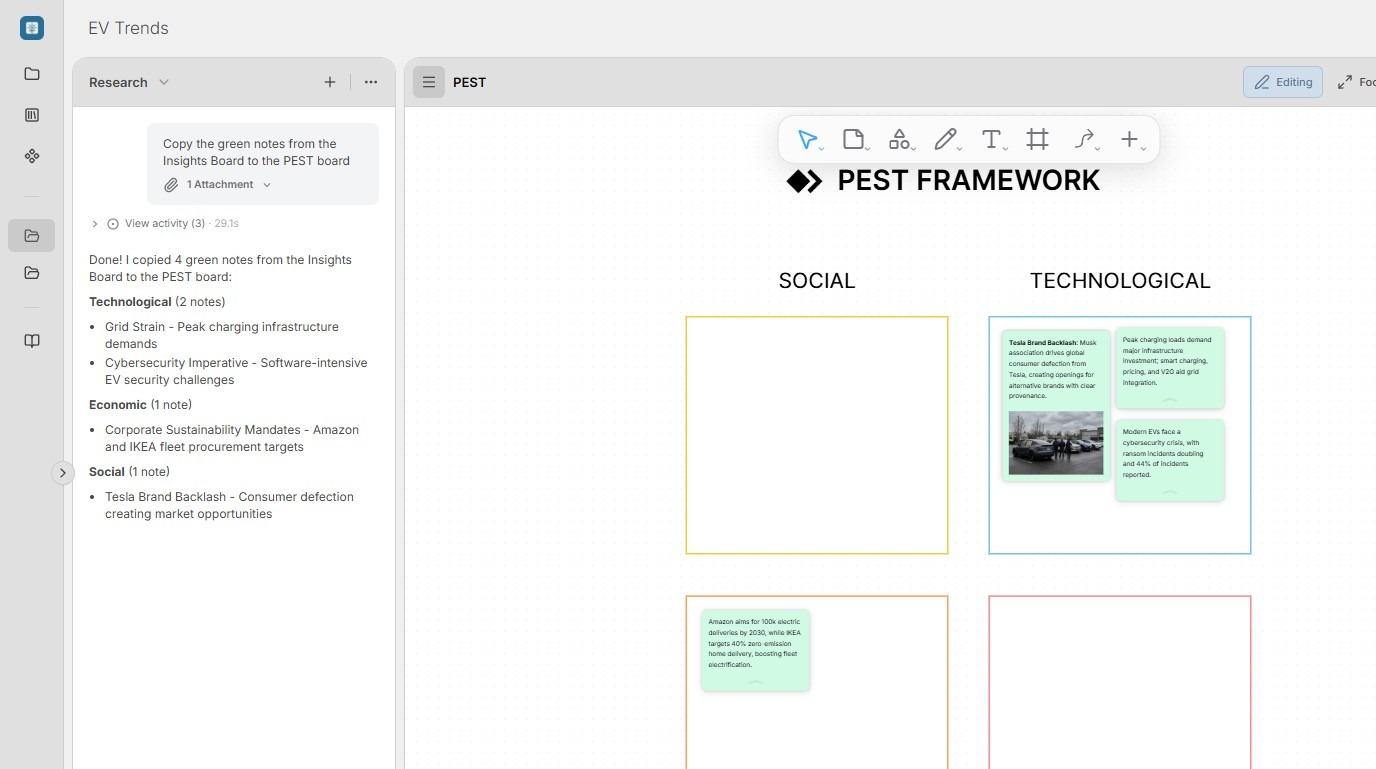Select the Tesla Brand Backlash green note
Viewport: 1376px width, 769px height.
pos(1056,406)
